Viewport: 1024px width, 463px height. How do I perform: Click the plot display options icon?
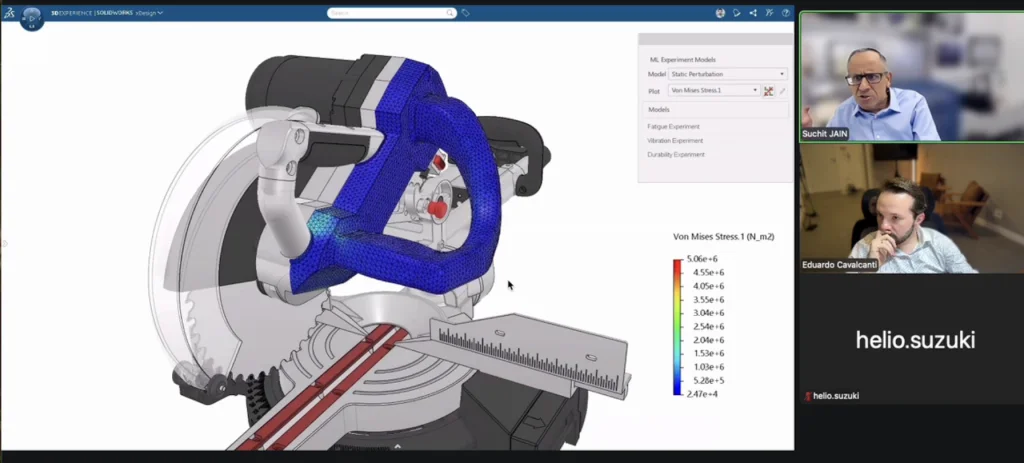[x=769, y=91]
